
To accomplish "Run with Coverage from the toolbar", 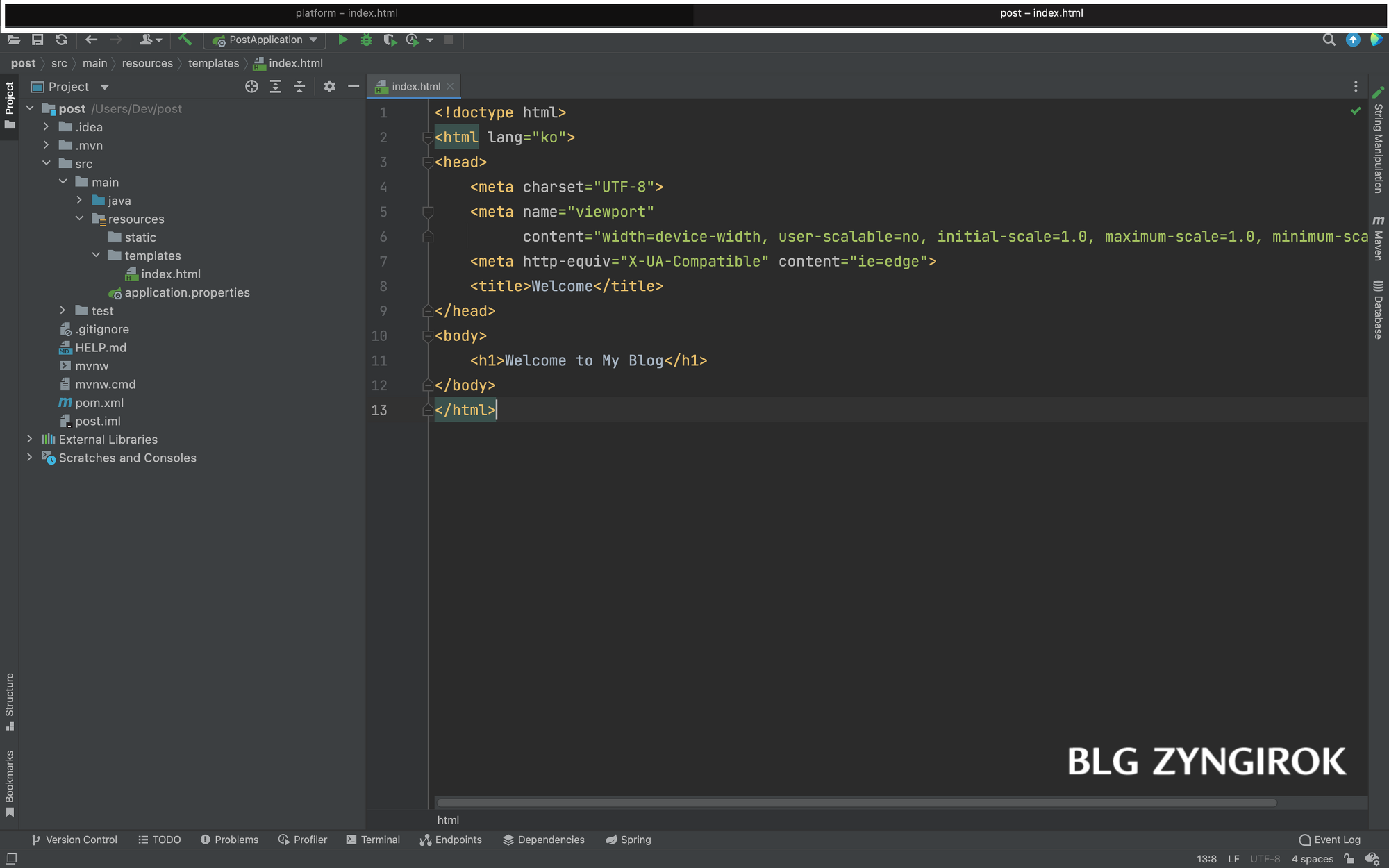I will click(x=390, y=40).
